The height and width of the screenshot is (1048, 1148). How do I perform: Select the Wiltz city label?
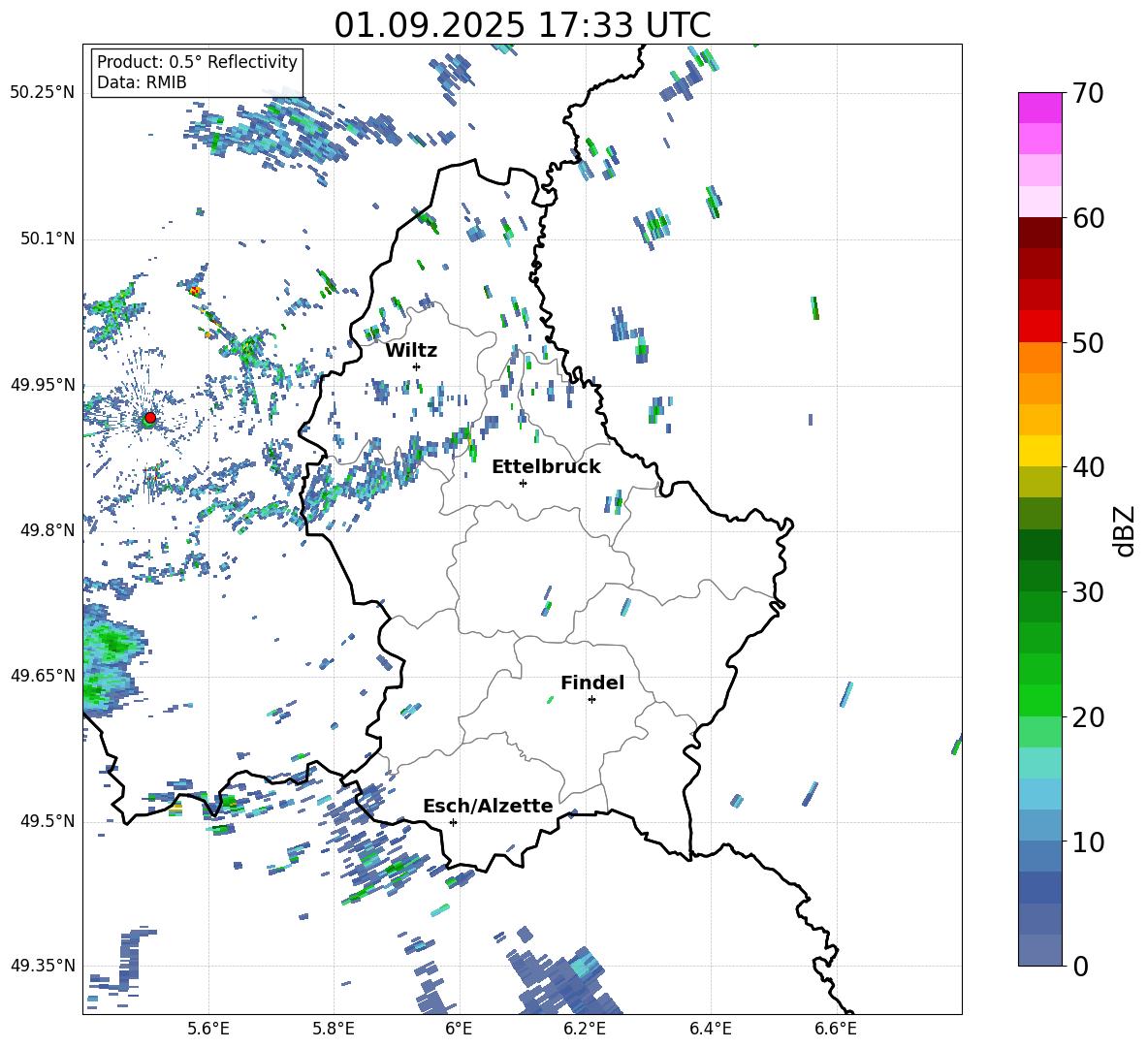coord(411,351)
